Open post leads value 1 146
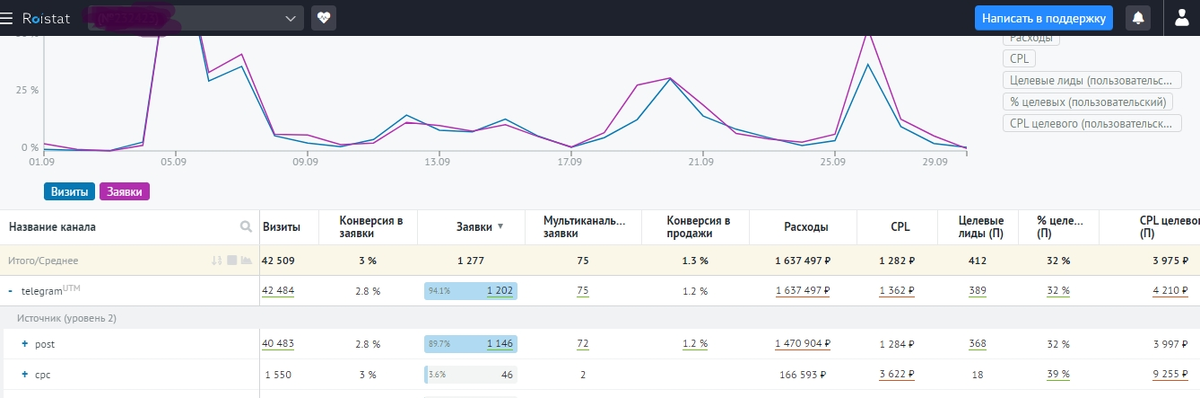The width and height of the screenshot is (1200, 398). (x=500, y=344)
